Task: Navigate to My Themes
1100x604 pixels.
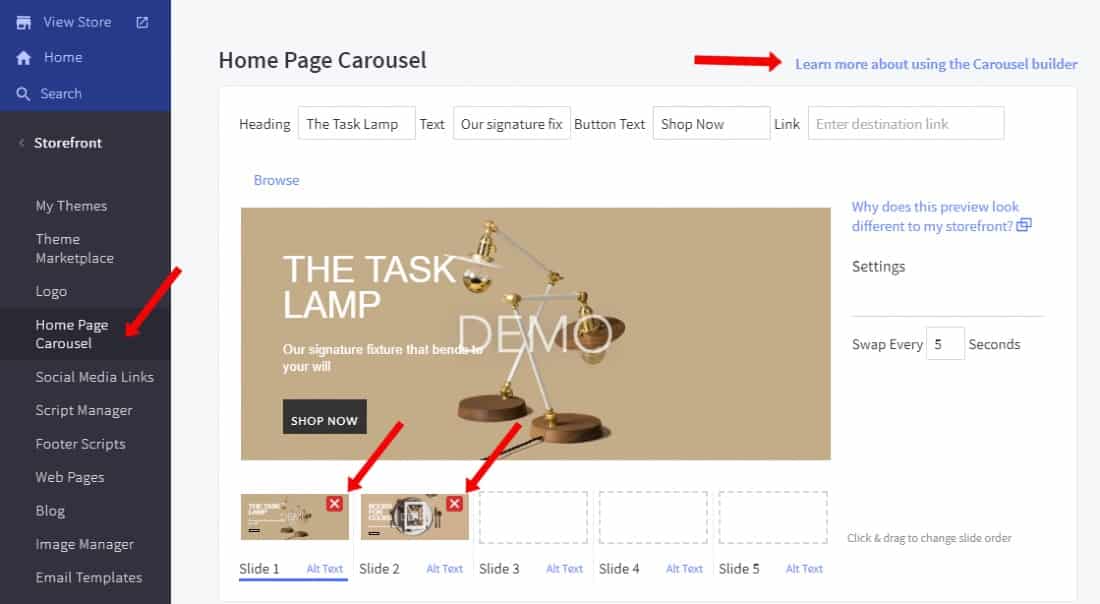Action: pos(71,205)
